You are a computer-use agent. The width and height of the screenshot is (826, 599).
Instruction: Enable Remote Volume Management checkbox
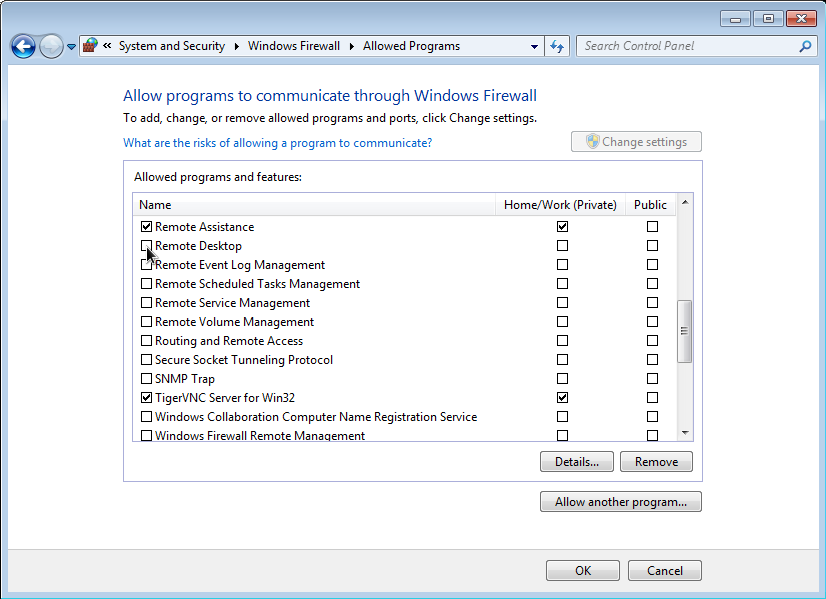pos(146,322)
